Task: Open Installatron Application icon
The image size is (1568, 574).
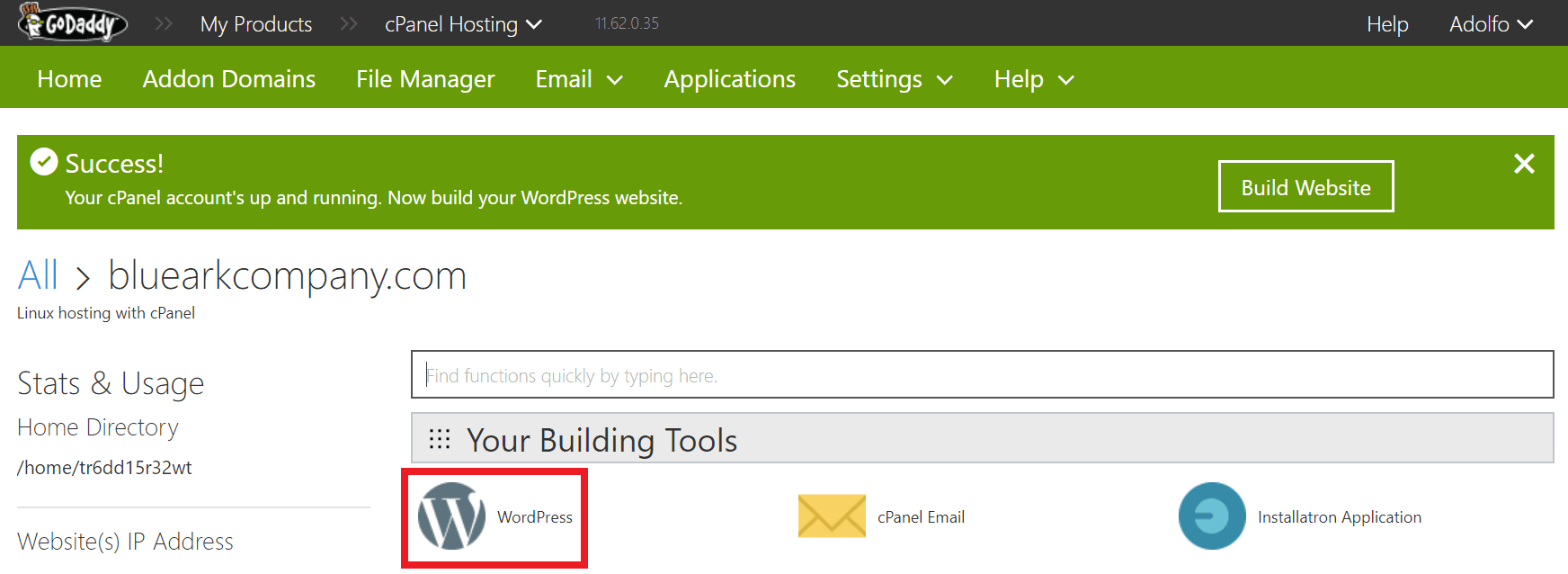Action: [x=1212, y=516]
